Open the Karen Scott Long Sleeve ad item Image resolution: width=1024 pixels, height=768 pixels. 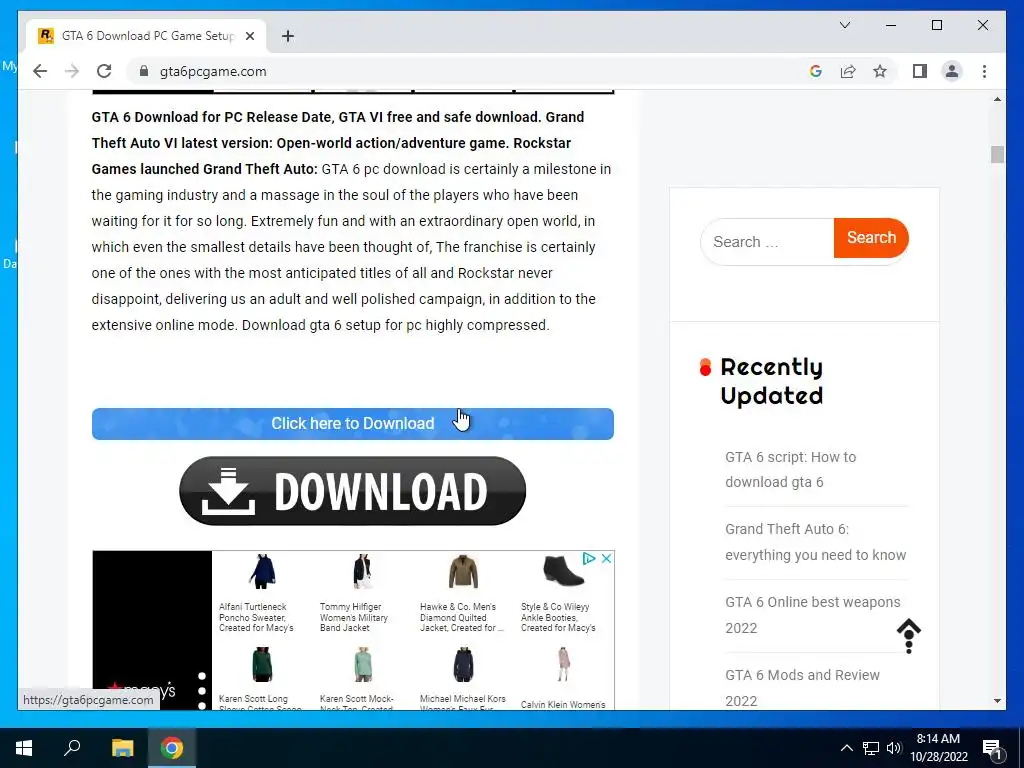pyautogui.click(x=262, y=678)
